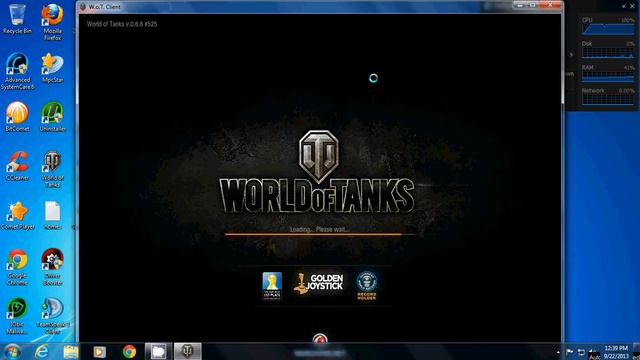Open Windows Media Player from the taskbar
Screen dimensions: 640x360
pyautogui.click(x=100, y=351)
